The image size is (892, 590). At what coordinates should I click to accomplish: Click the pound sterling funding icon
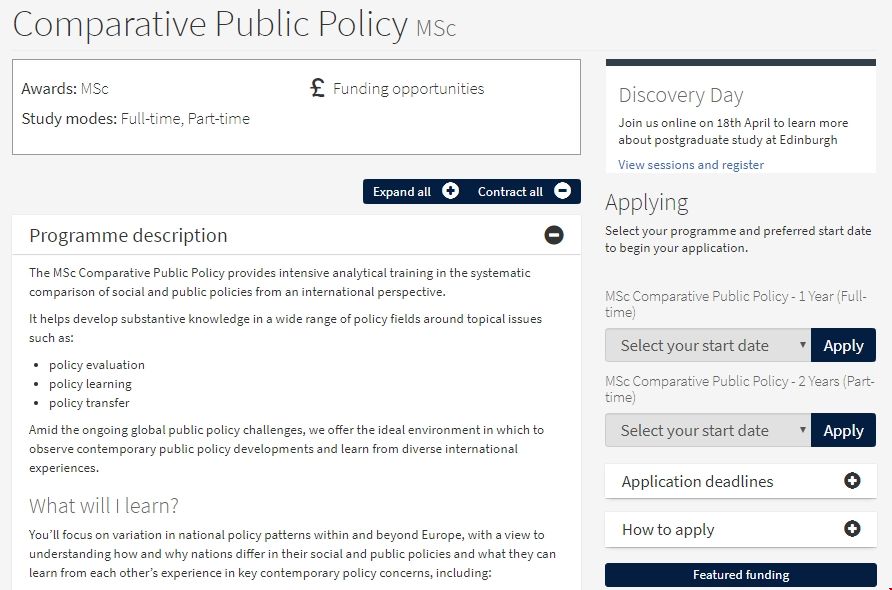pyautogui.click(x=318, y=88)
